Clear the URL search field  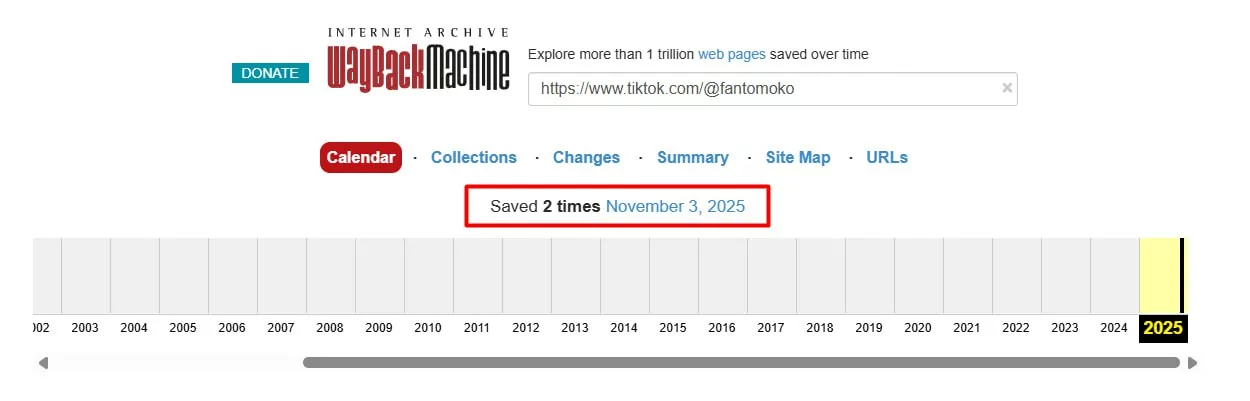click(1007, 88)
